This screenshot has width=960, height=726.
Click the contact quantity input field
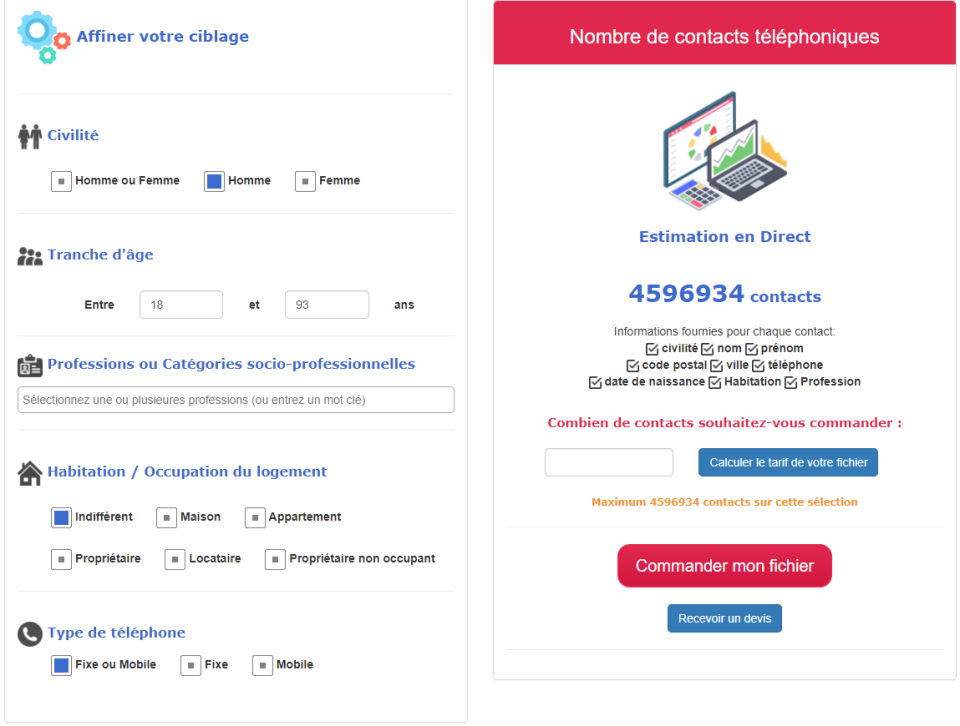tap(609, 463)
